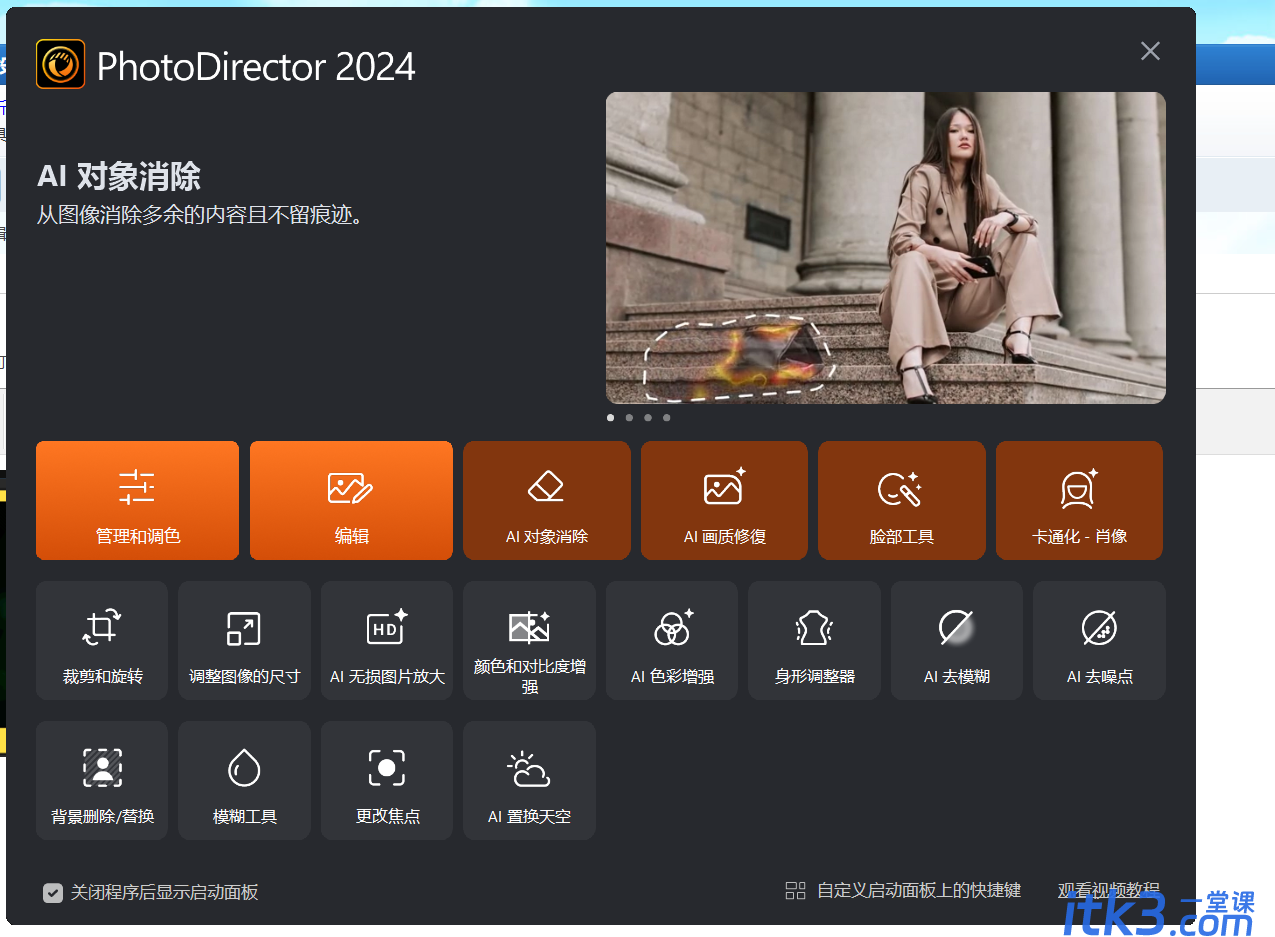
Task: Launch AI 去模糊 deblur tool
Action: (957, 640)
